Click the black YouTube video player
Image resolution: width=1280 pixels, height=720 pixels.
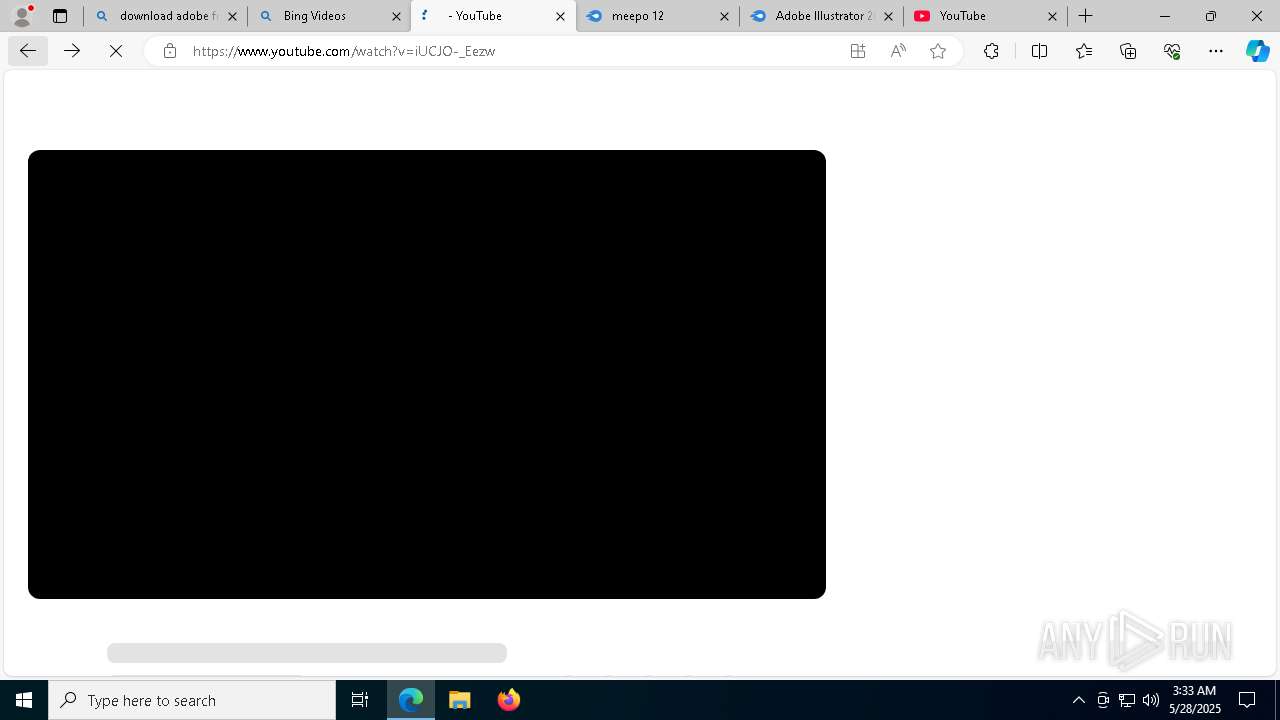point(427,374)
